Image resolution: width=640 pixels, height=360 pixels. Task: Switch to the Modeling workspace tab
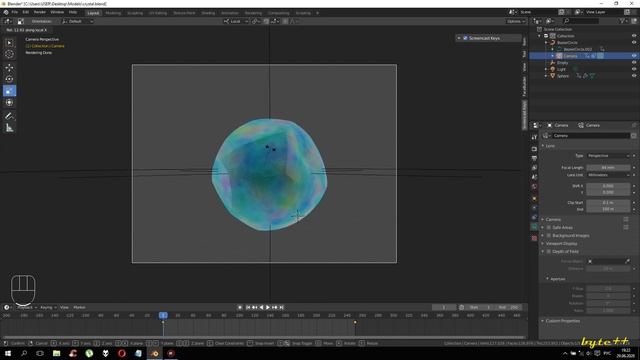[x=113, y=13]
